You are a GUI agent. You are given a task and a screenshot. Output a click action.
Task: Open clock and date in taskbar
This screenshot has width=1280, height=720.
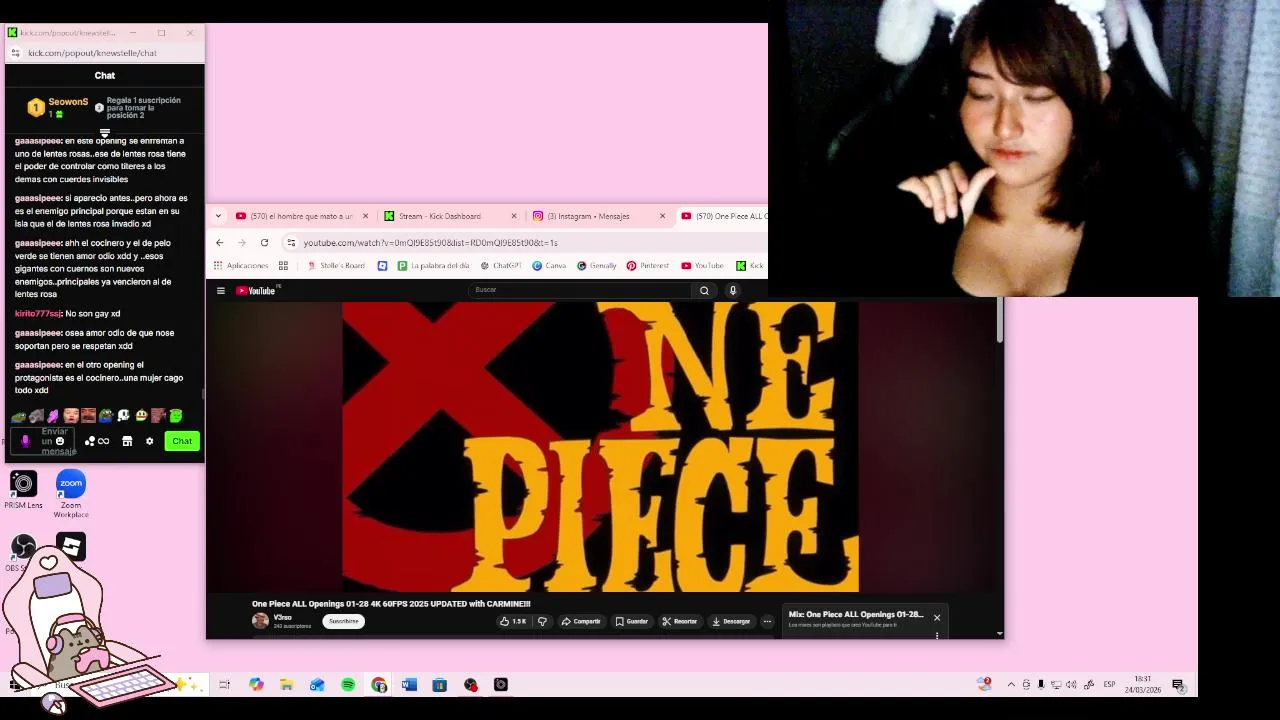point(1143,685)
